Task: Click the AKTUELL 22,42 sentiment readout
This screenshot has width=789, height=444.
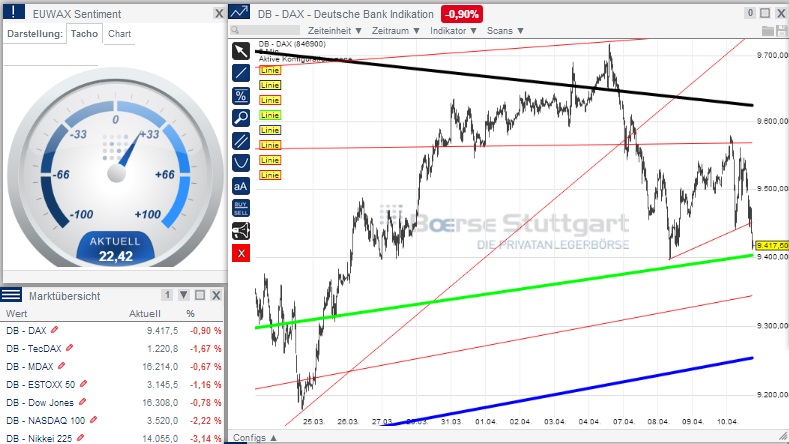Action: (115, 250)
